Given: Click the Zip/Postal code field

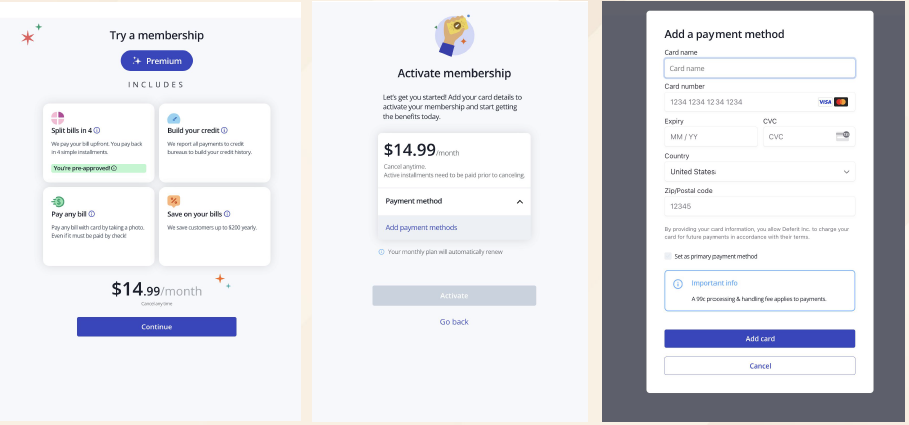Looking at the screenshot, I should click(x=759, y=206).
